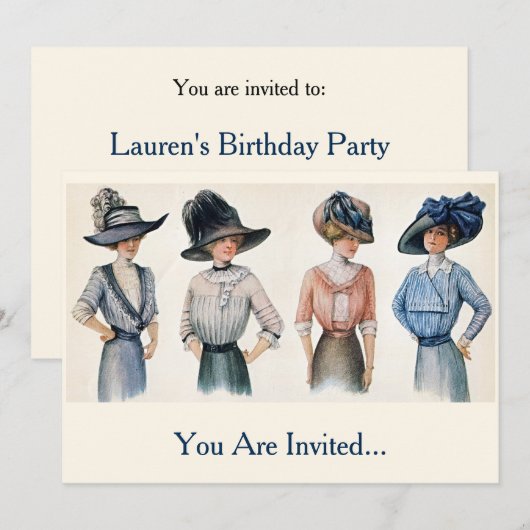
Task: Click the "You are invited to:" text
Action: click(x=249, y=88)
